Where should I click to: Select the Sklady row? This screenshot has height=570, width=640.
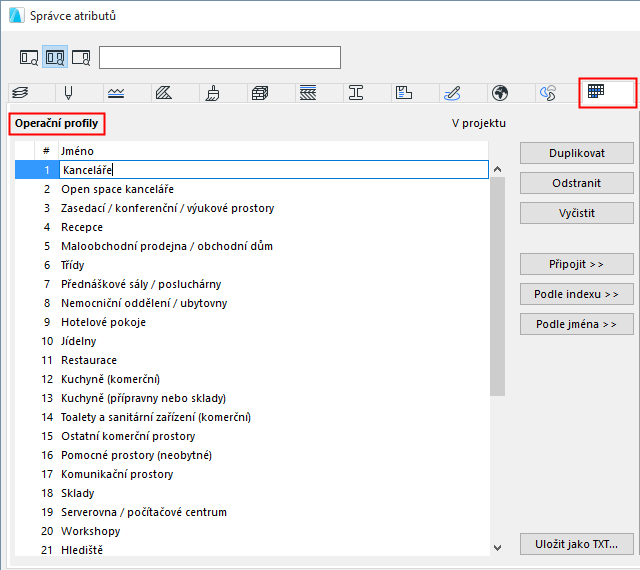pos(251,493)
